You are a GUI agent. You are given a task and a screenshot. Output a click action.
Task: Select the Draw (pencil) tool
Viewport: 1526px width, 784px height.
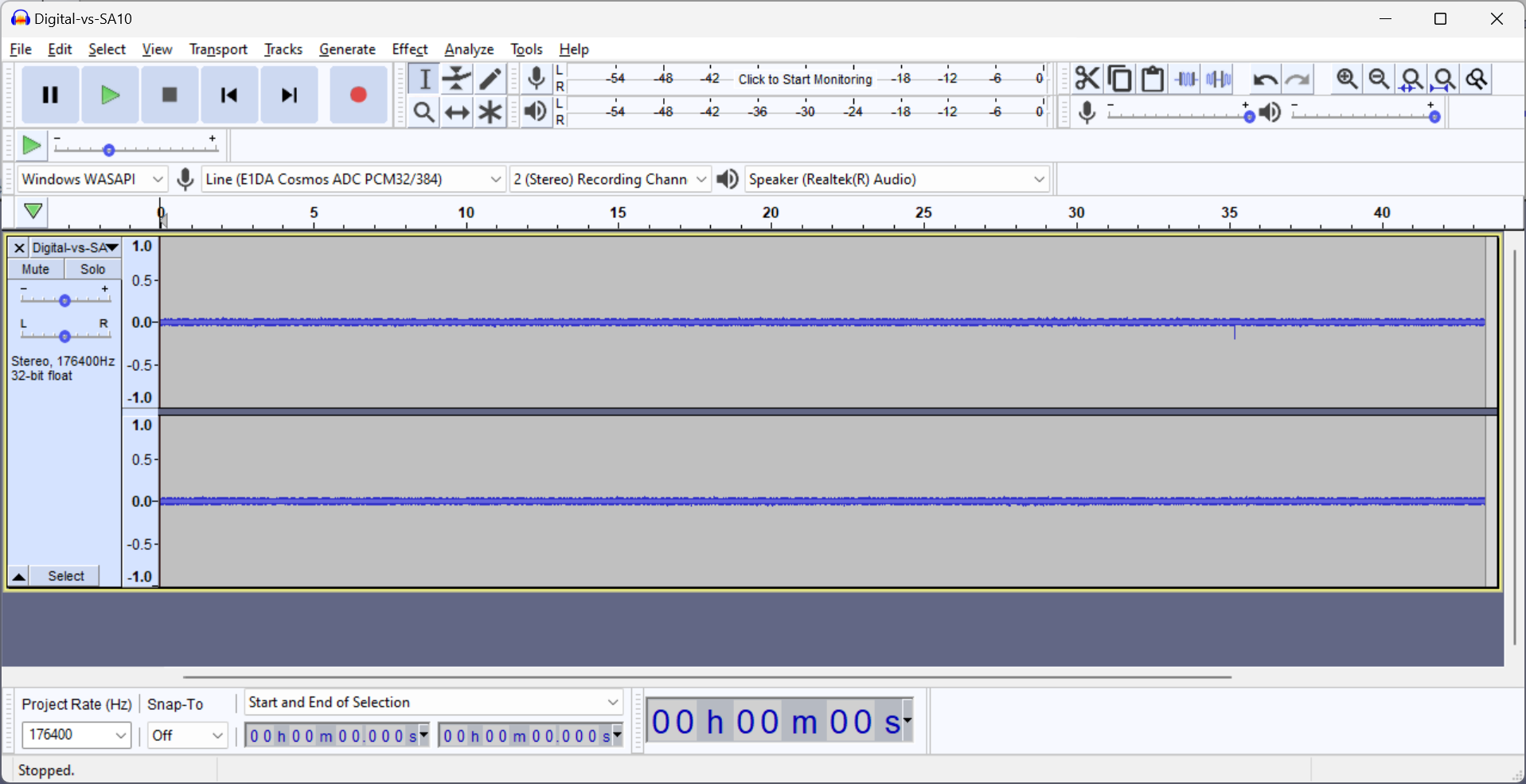[x=490, y=79]
